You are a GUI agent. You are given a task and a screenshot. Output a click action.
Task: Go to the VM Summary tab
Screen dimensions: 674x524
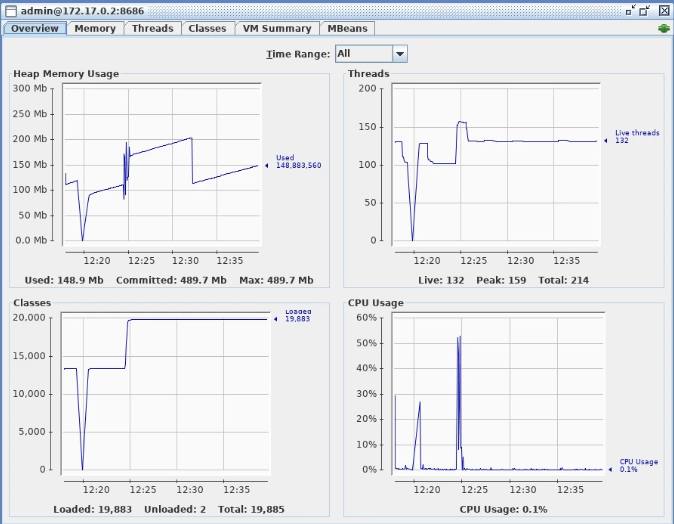point(277,28)
